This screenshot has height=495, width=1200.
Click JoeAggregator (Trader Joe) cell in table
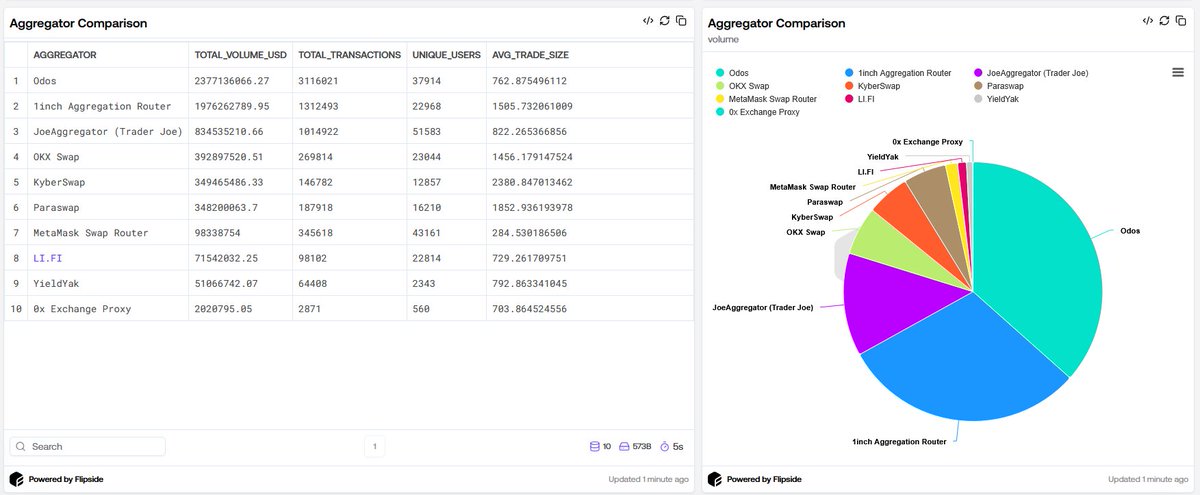point(108,131)
